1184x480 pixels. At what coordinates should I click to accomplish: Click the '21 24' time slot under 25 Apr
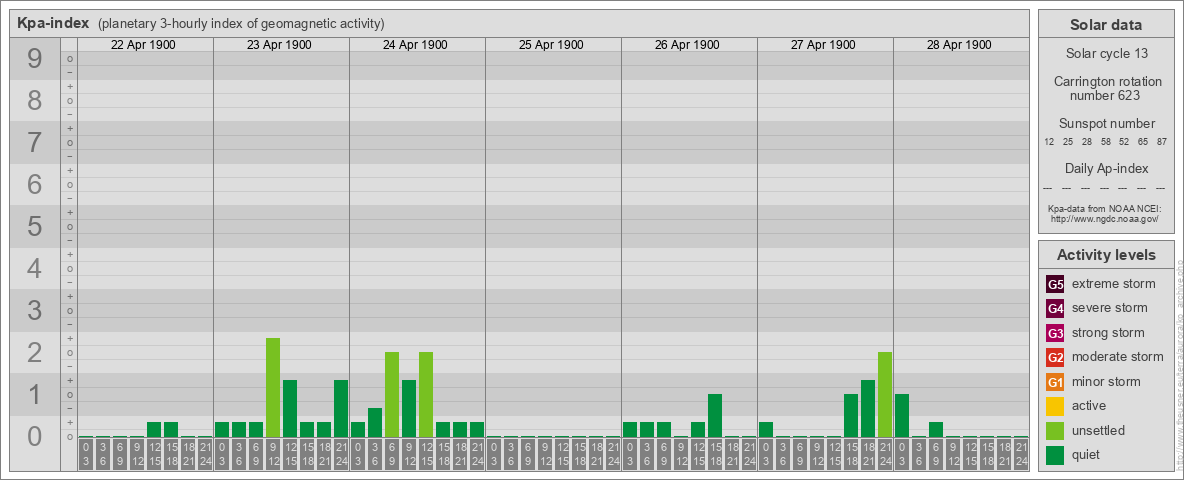613,455
